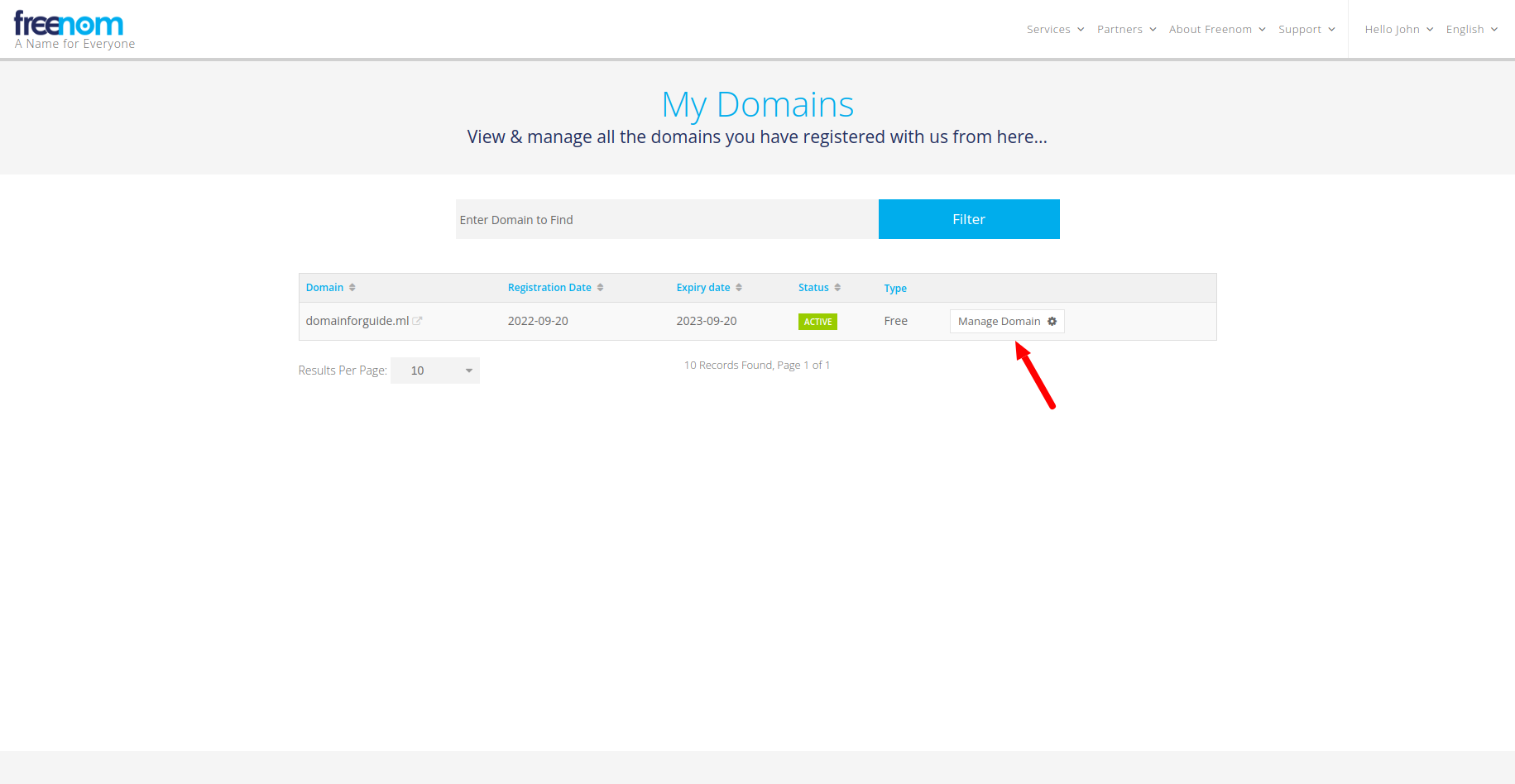Open the About Freenom menu

(1217, 29)
